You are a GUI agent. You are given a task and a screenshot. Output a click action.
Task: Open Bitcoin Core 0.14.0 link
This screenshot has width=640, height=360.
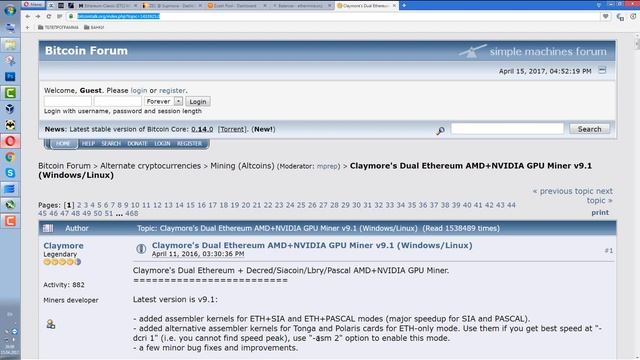click(x=202, y=129)
